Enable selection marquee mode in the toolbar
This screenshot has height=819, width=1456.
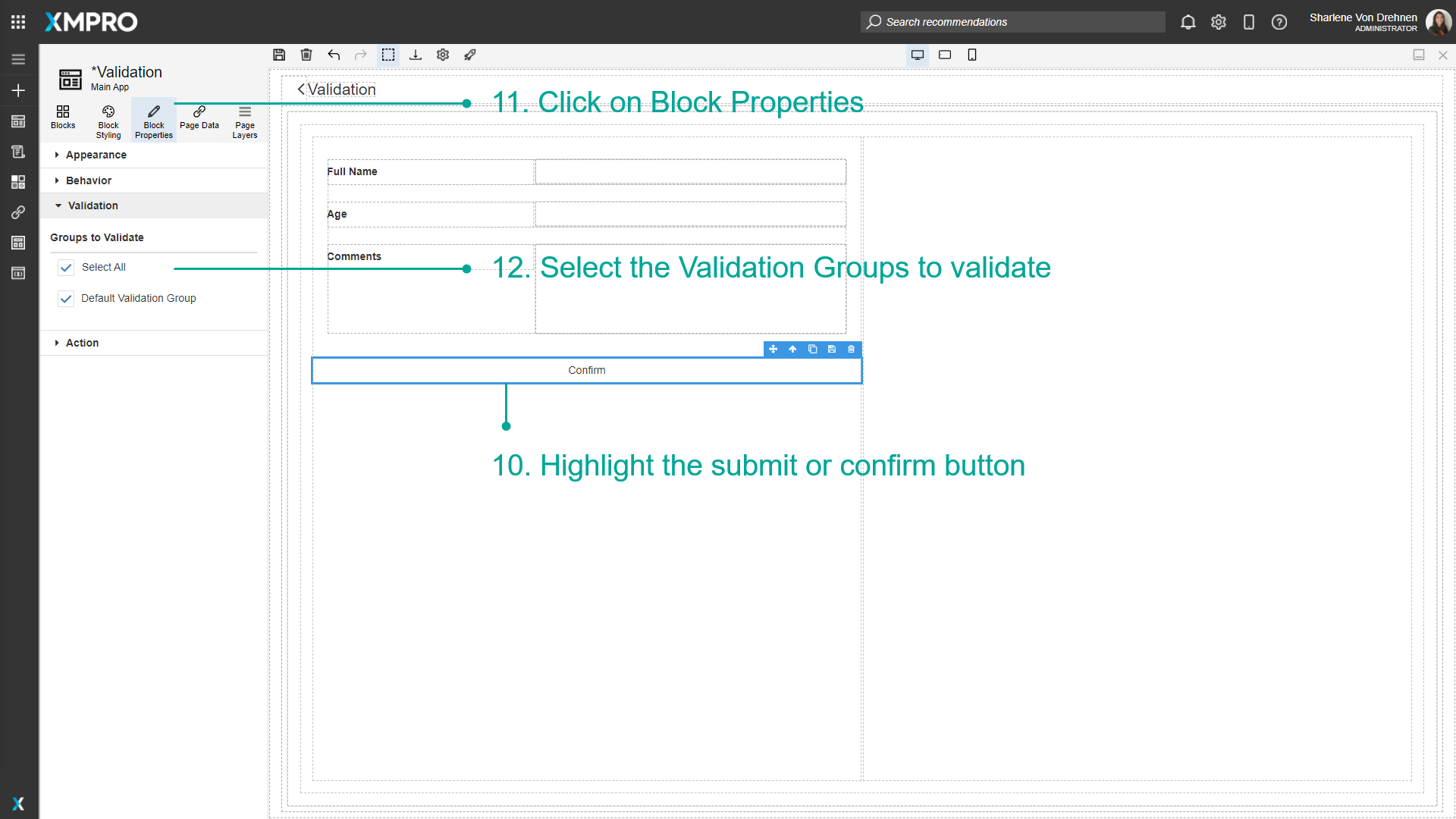coord(388,55)
